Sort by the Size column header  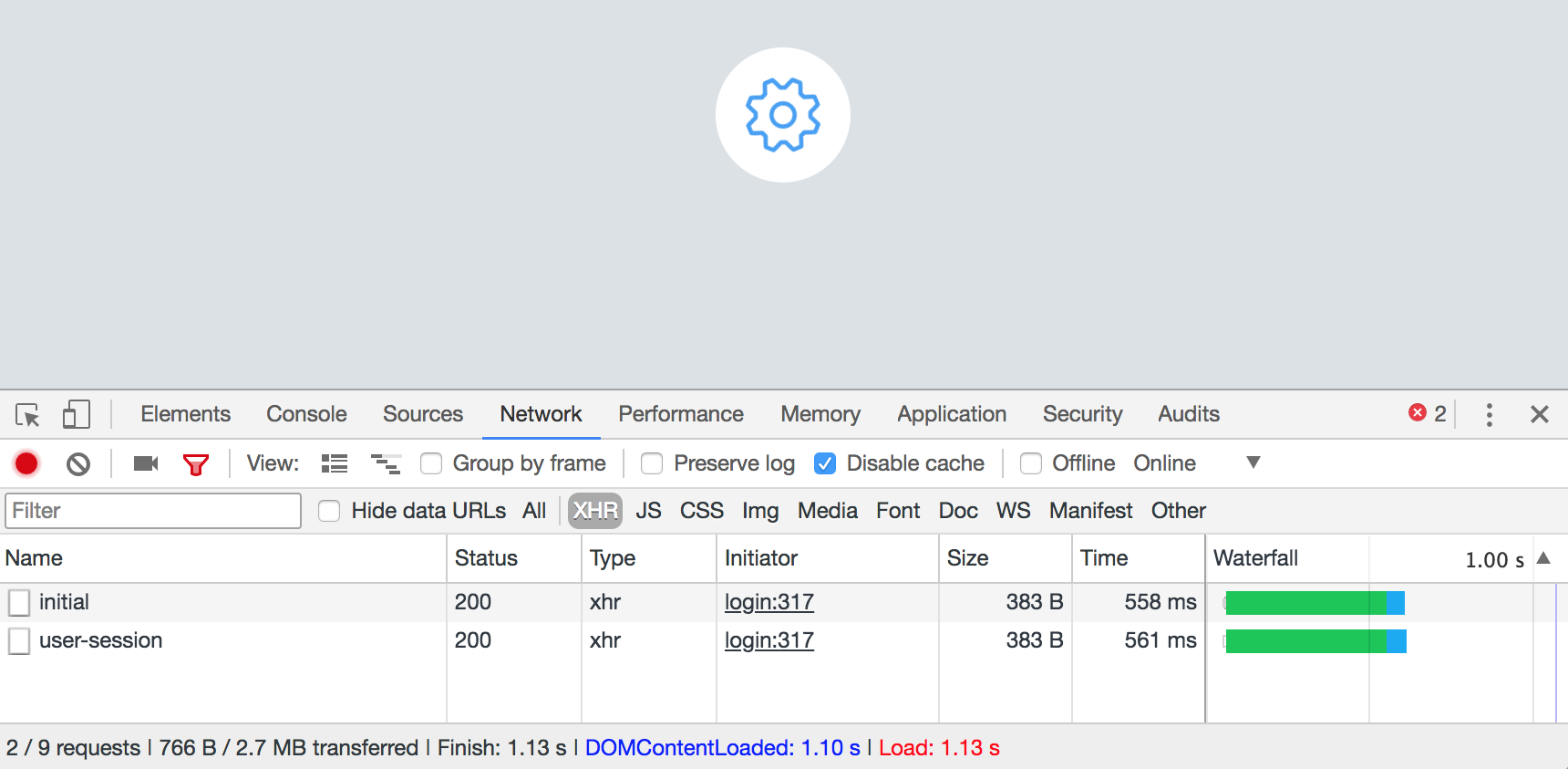pos(1006,558)
